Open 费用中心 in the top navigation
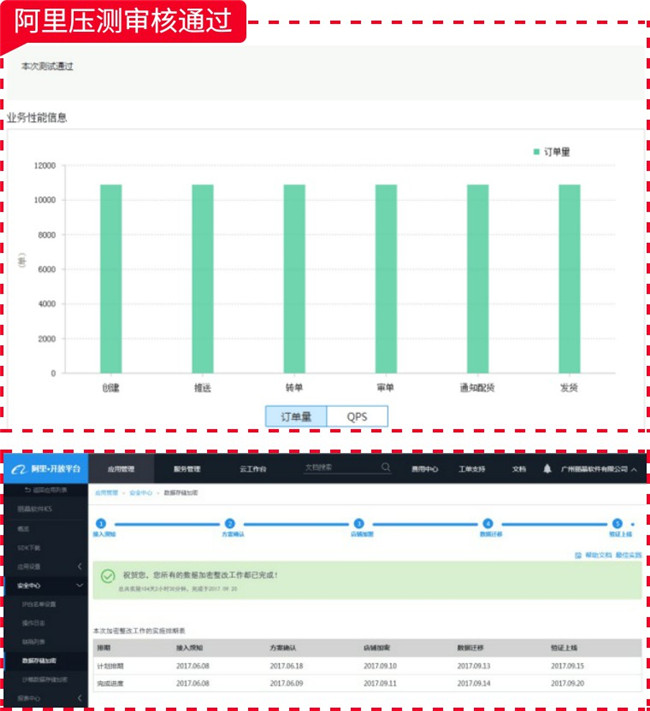 pyautogui.click(x=425, y=469)
